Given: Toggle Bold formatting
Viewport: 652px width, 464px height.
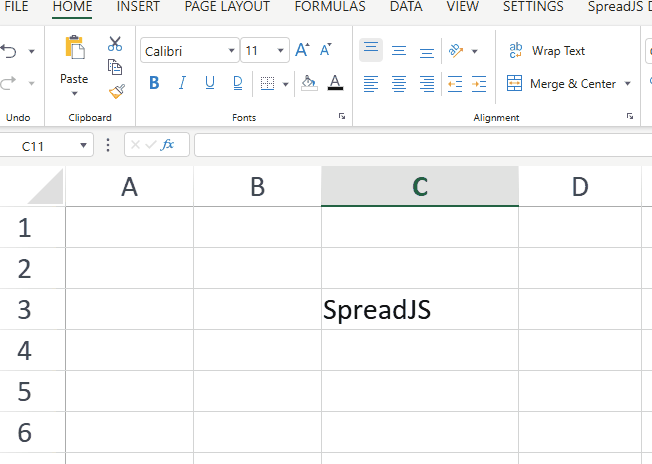Looking at the screenshot, I should point(154,83).
